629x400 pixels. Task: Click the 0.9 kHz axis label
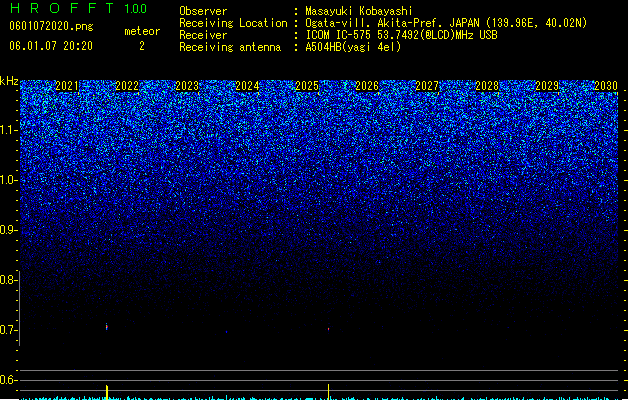[x=8, y=230]
